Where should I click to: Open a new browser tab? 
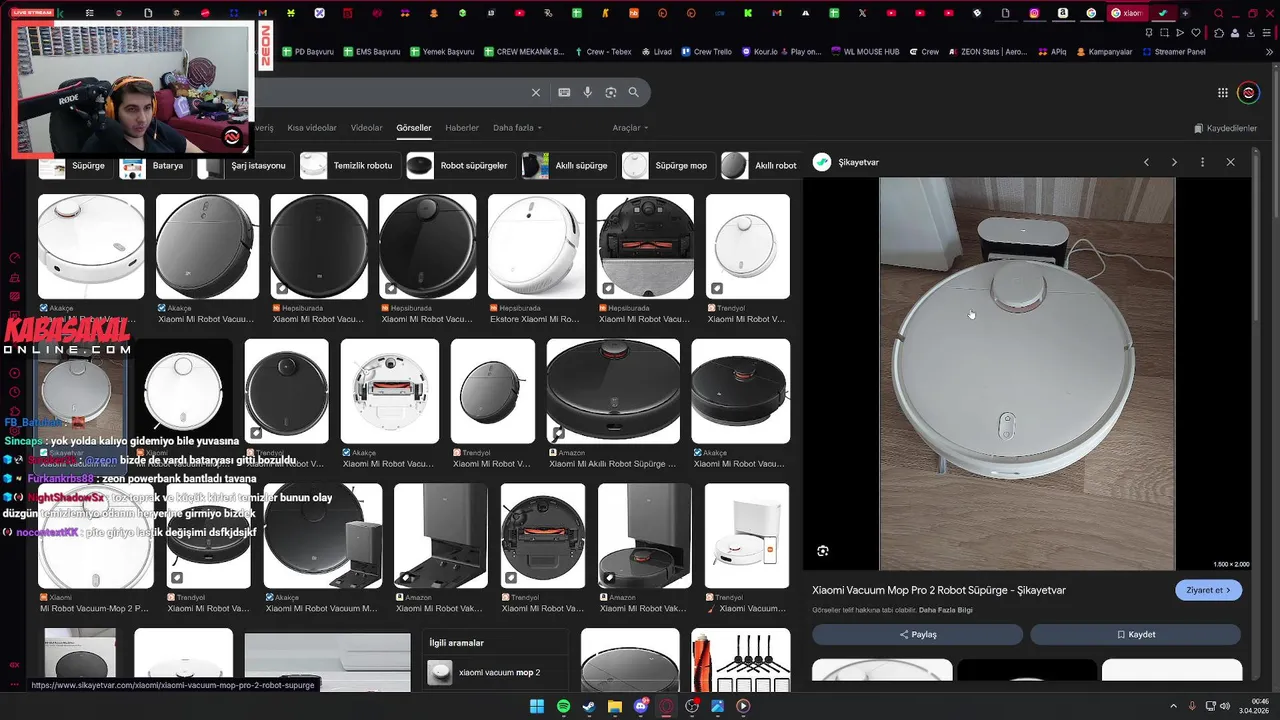[x=1185, y=13]
